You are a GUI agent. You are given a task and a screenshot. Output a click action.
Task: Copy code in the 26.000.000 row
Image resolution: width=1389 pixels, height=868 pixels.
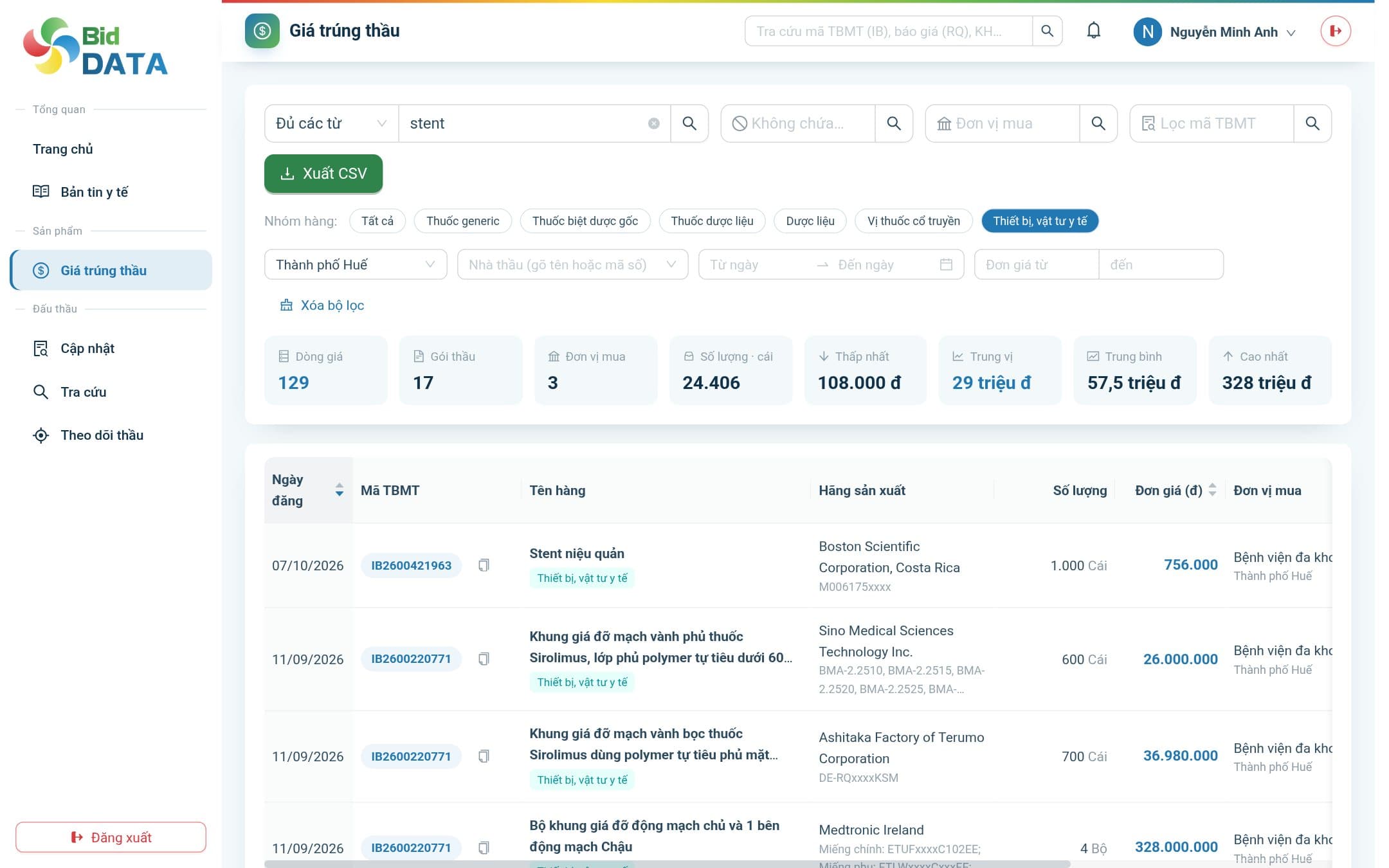(484, 659)
